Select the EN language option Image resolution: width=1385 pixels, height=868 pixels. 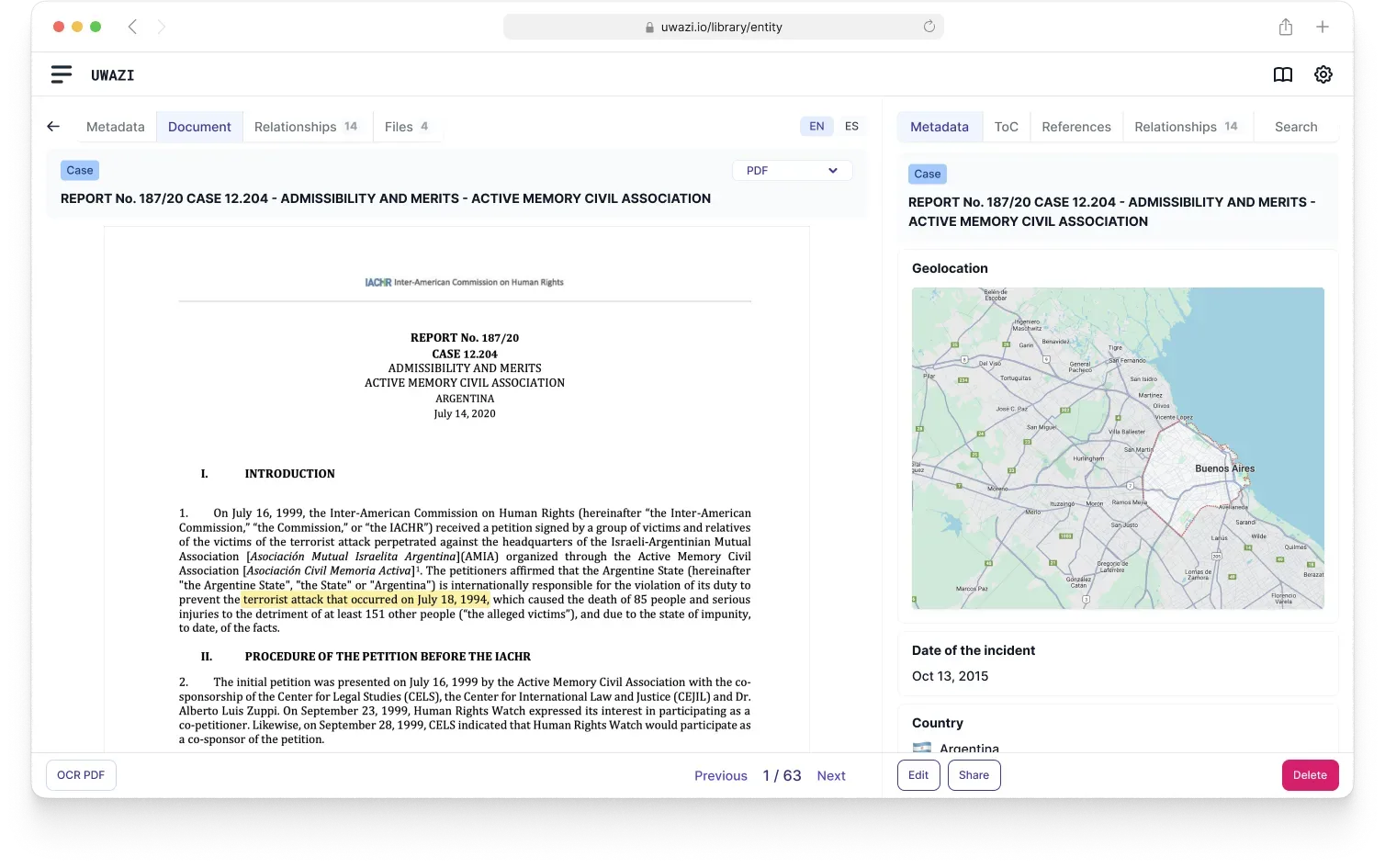(816, 126)
